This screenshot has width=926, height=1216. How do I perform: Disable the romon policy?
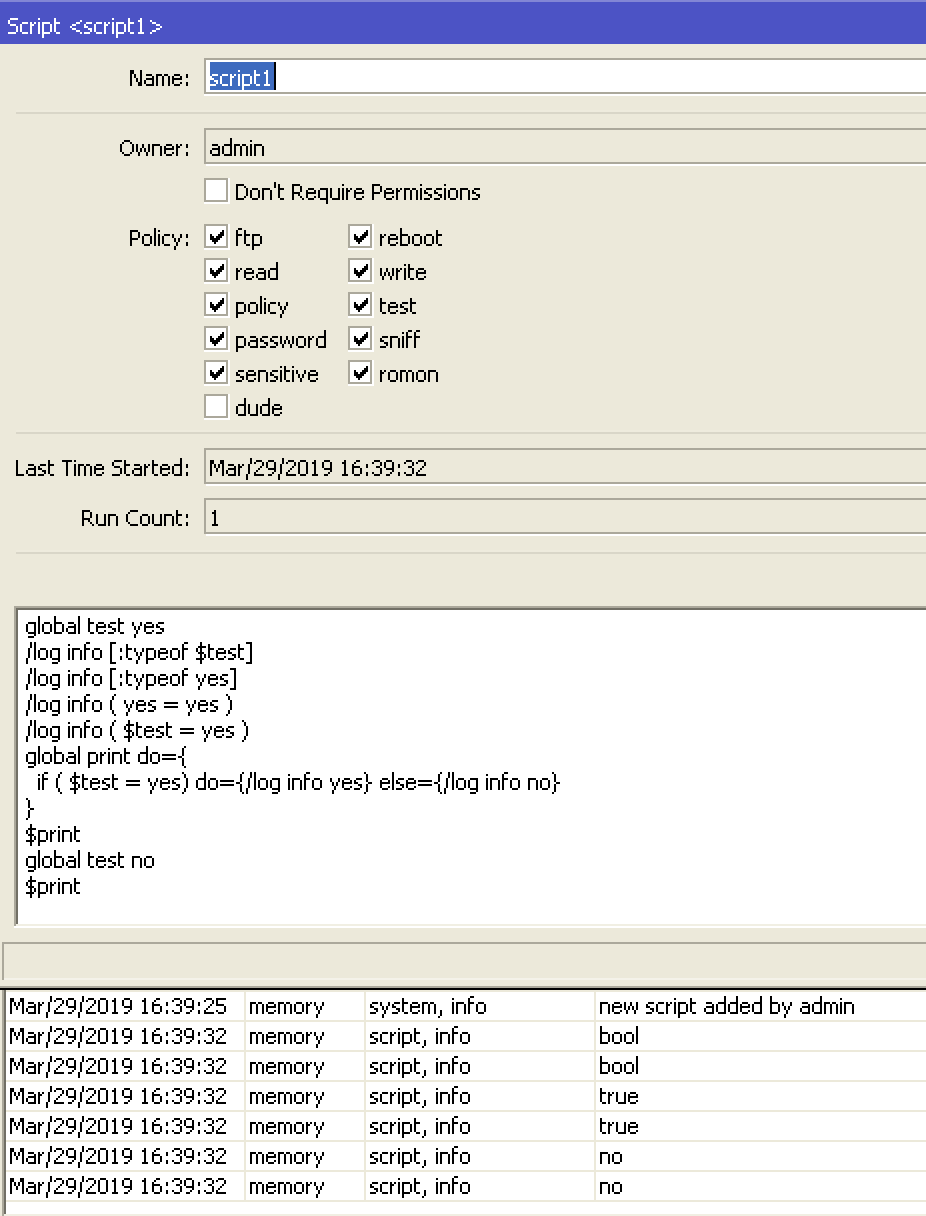pos(360,373)
